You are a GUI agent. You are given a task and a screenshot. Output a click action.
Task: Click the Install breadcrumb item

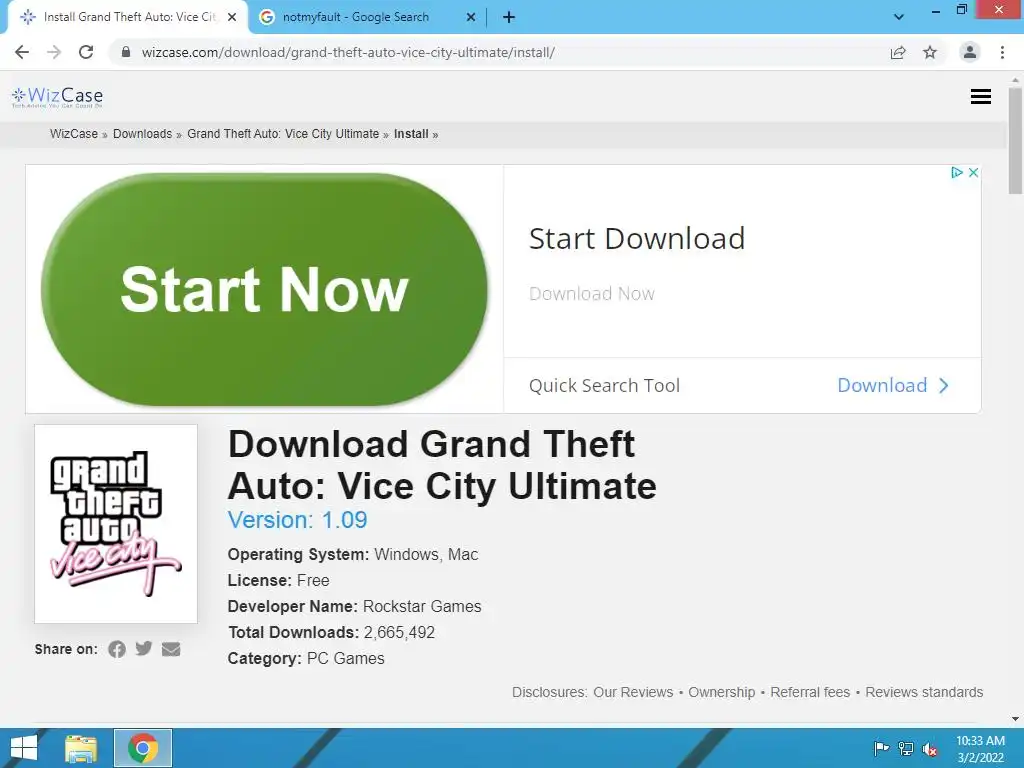point(411,134)
